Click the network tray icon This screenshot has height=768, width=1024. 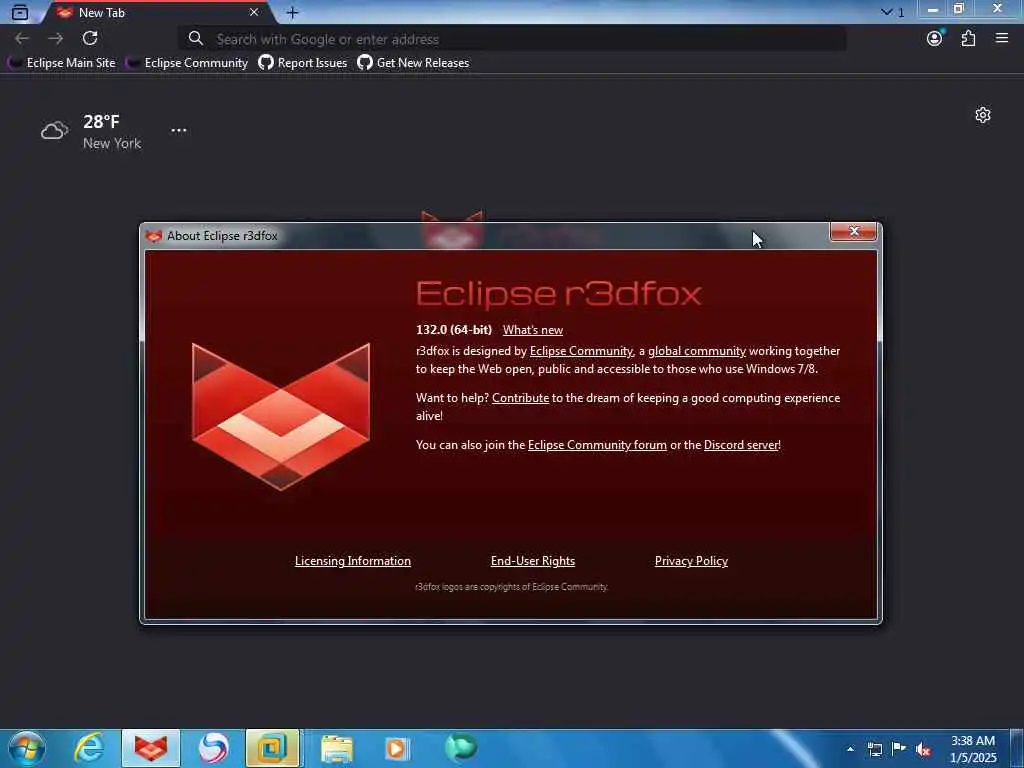[874, 749]
